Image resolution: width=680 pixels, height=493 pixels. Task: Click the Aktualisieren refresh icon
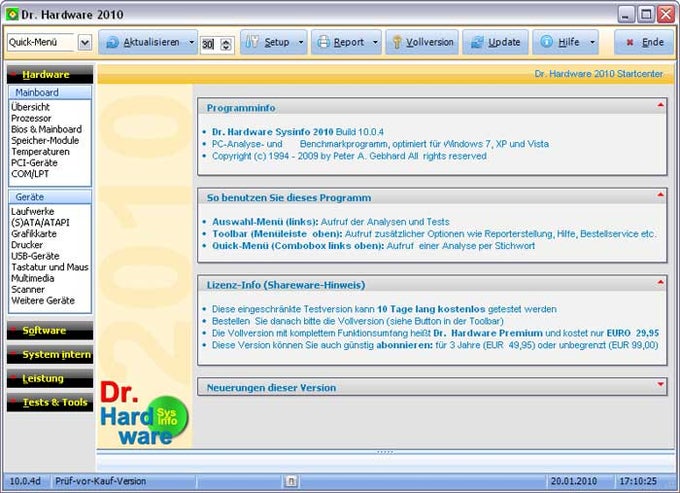pos(112,42)
